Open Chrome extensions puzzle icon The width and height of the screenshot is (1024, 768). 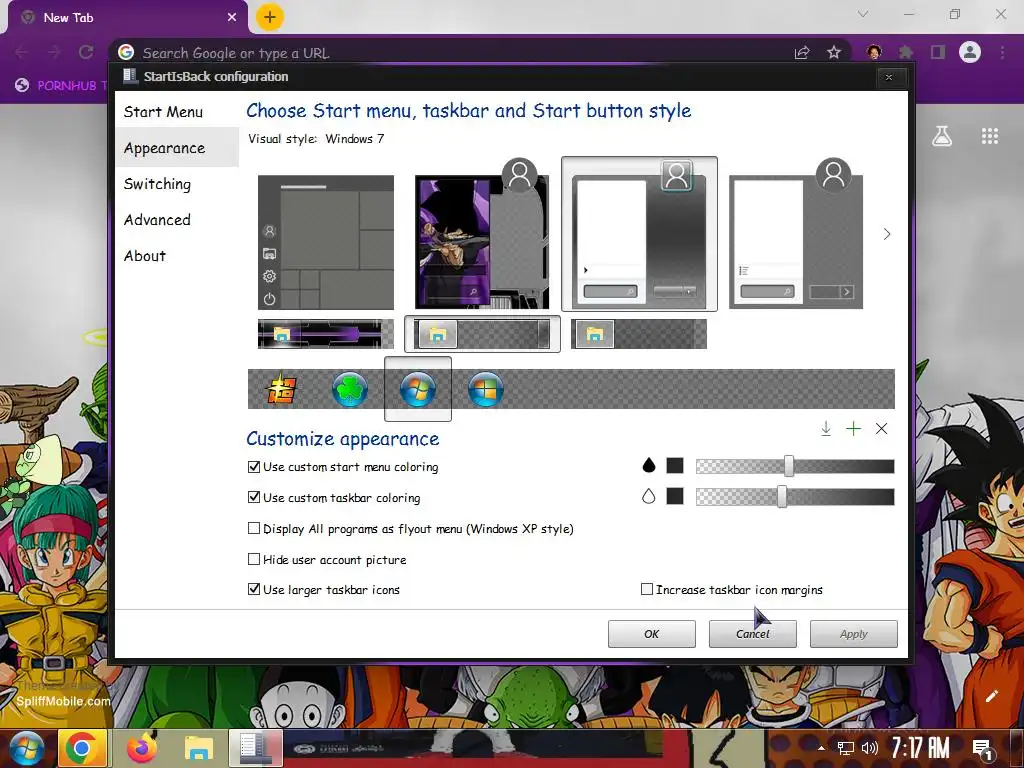tap(906, 52)
